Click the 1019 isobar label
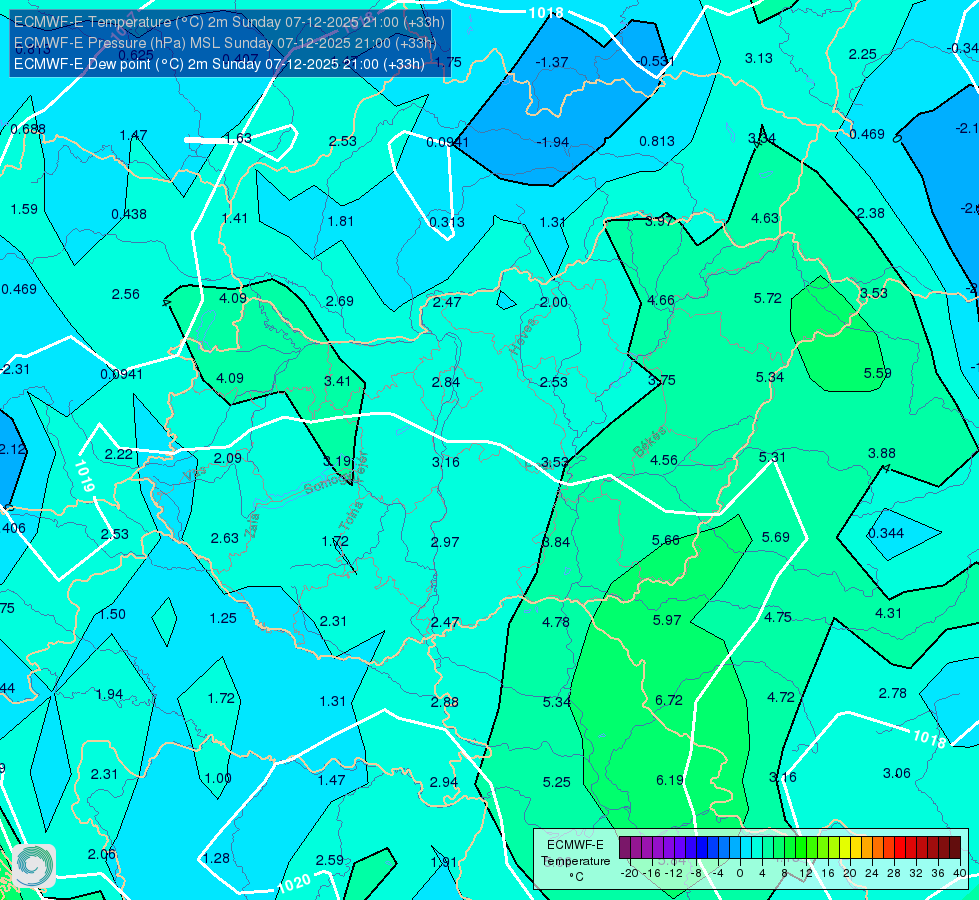Screen dimensions: 979x900 pos(84,477)
